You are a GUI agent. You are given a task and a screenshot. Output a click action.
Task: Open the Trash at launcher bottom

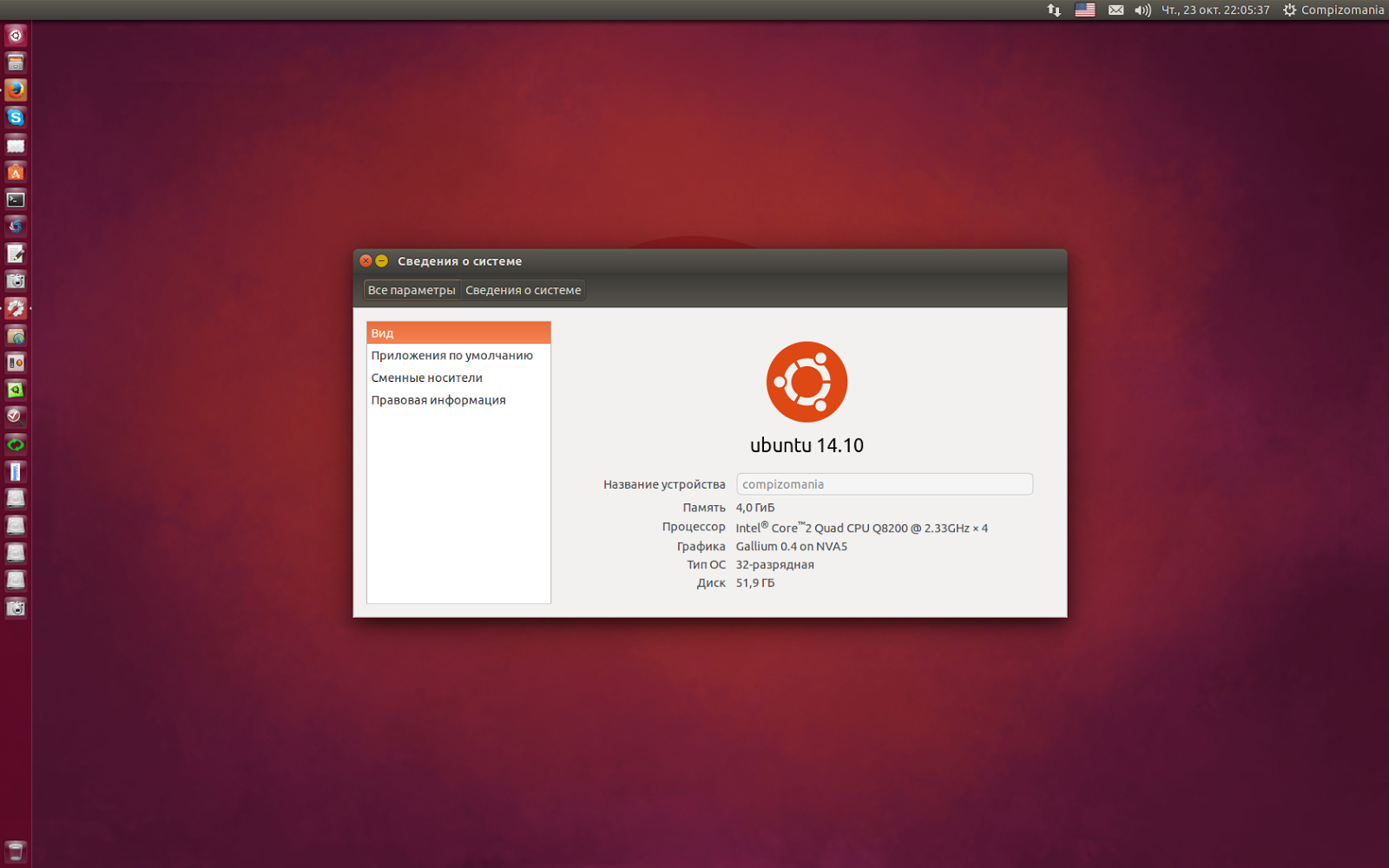(16, 852)
